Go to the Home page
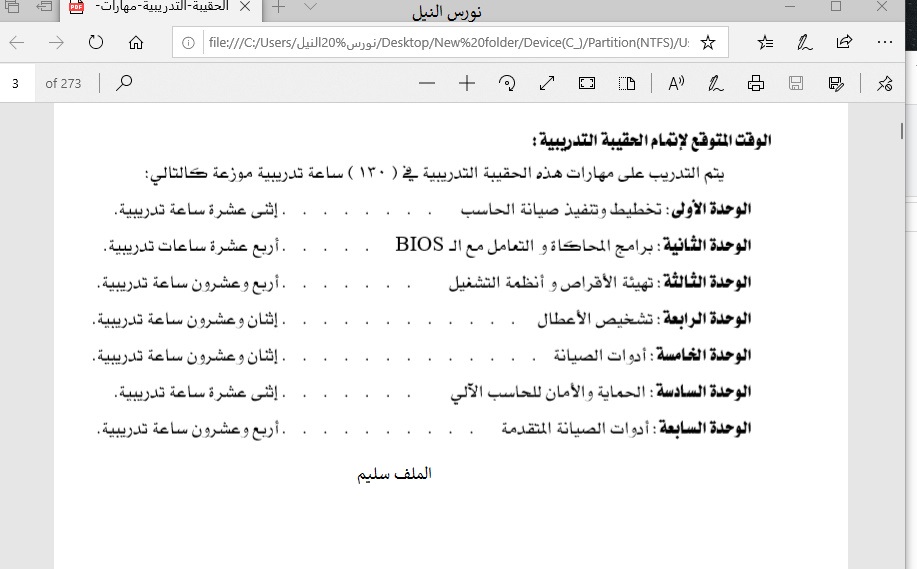Screen dimensions: 917x569 pos(136,43)
